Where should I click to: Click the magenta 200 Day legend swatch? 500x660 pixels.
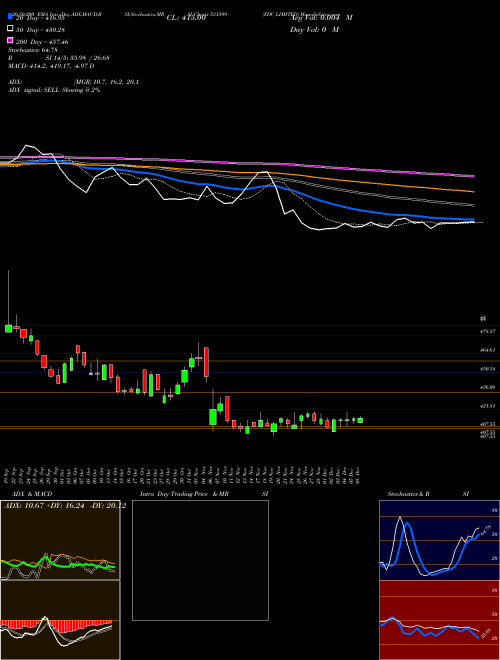(10, 41)
